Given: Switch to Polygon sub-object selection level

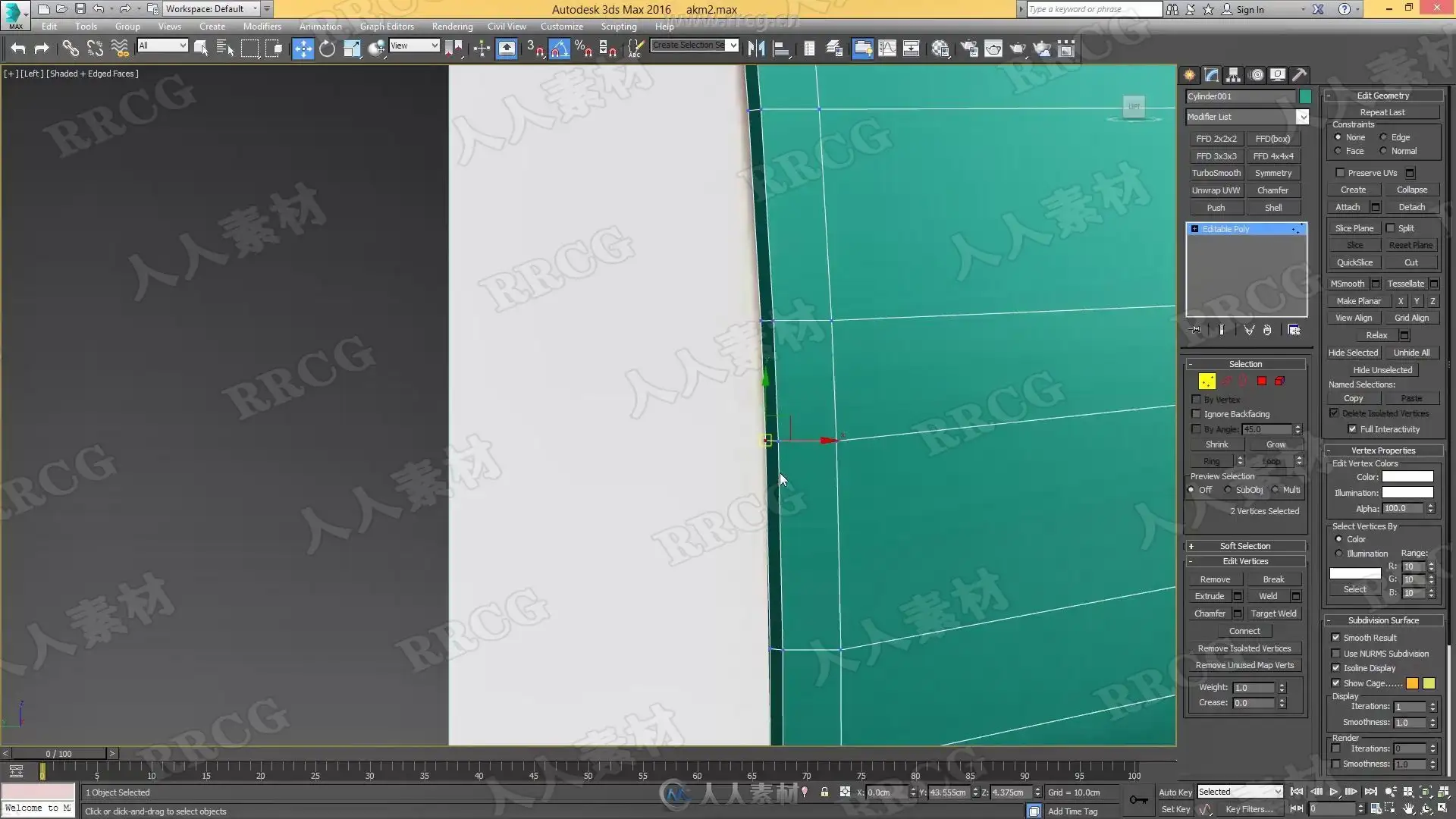Looking at the screenshot, I should (1262, 381).
